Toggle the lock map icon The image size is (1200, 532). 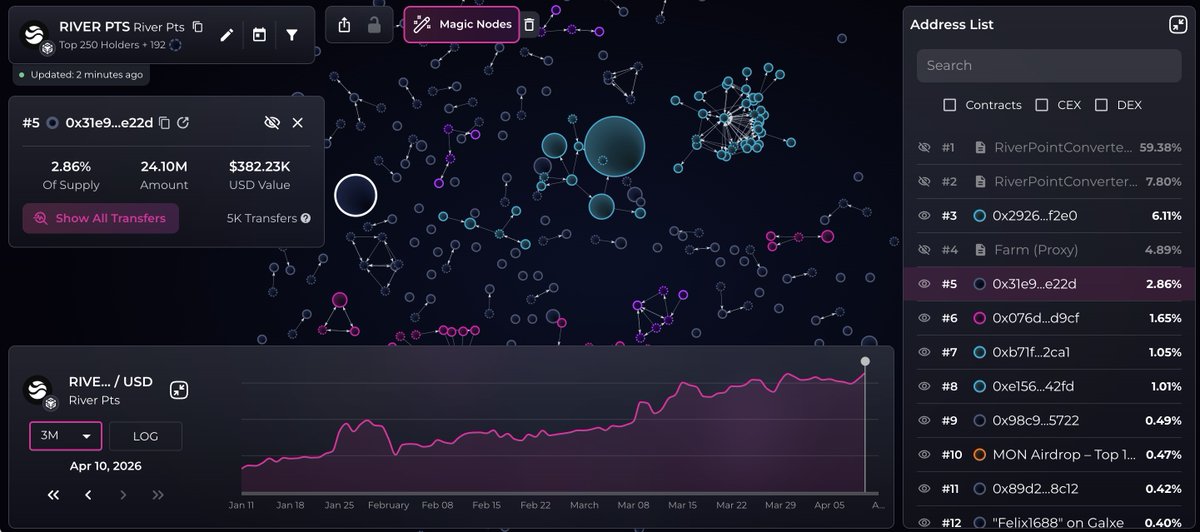coord(374,25)
